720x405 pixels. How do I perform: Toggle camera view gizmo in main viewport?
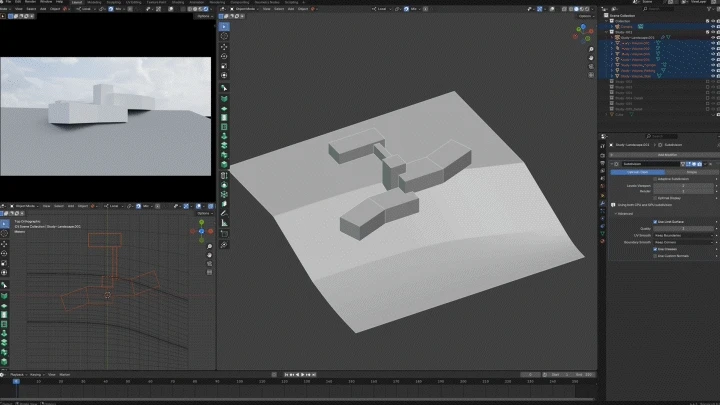pyautogui.click(x=591, y=66)
